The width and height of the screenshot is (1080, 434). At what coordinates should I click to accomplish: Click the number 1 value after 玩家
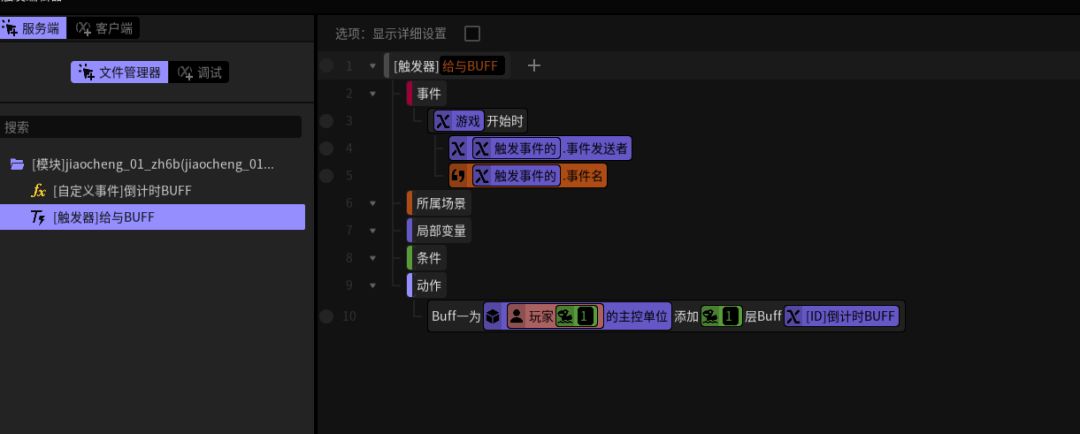tap(585, 316)
